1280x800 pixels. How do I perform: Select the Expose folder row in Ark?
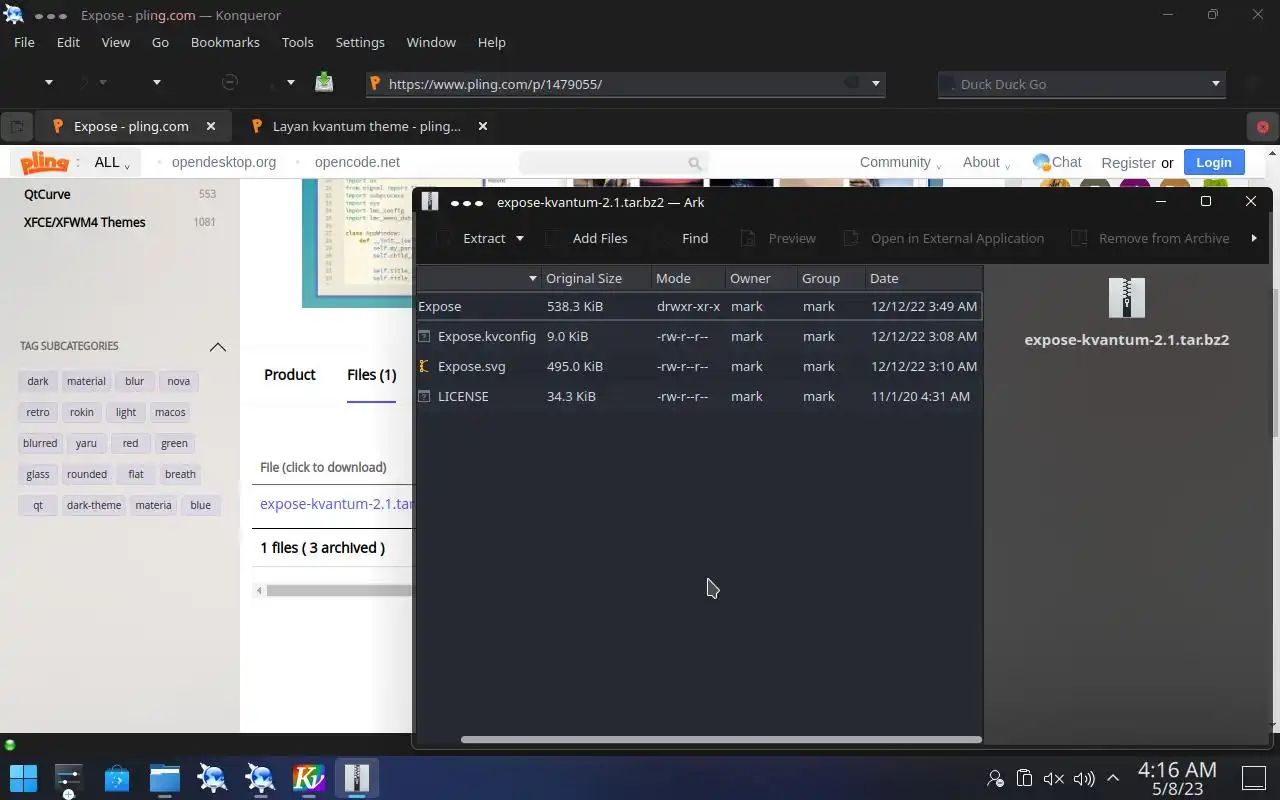click(698, 306)
